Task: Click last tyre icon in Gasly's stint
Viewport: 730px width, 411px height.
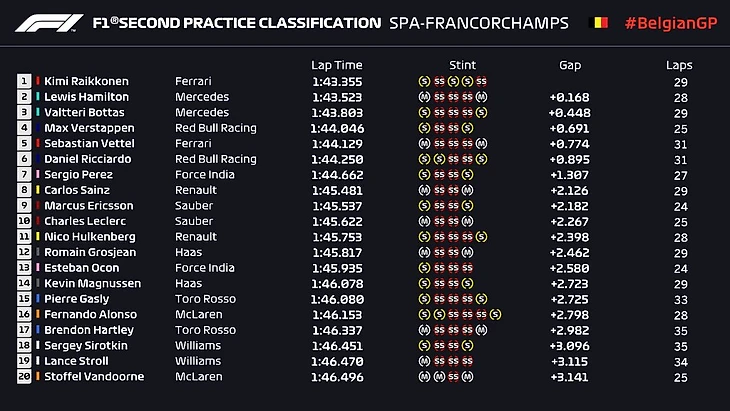Action: click(482, 299)
